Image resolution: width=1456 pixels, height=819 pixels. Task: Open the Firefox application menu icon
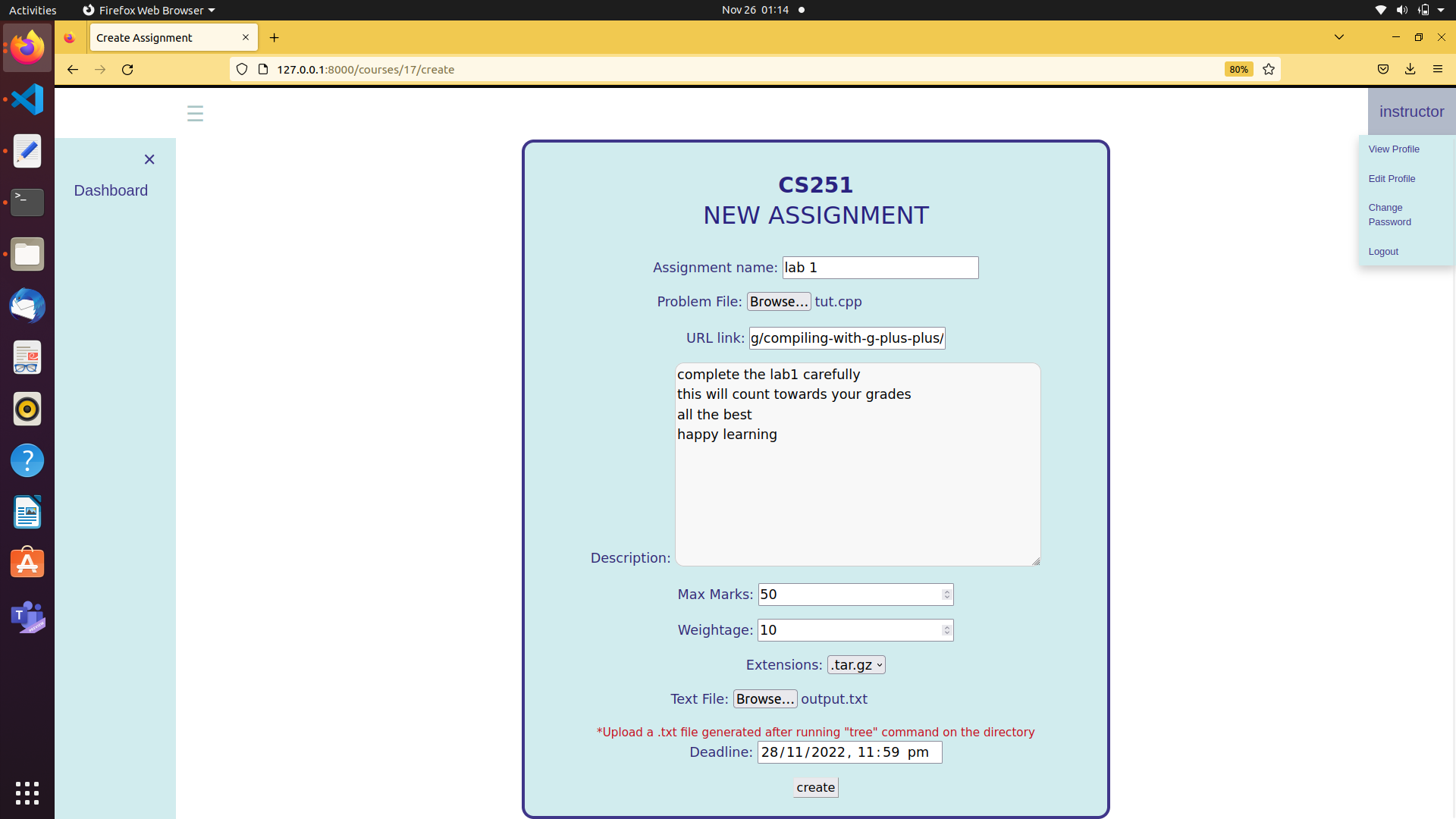point(1438,69)
